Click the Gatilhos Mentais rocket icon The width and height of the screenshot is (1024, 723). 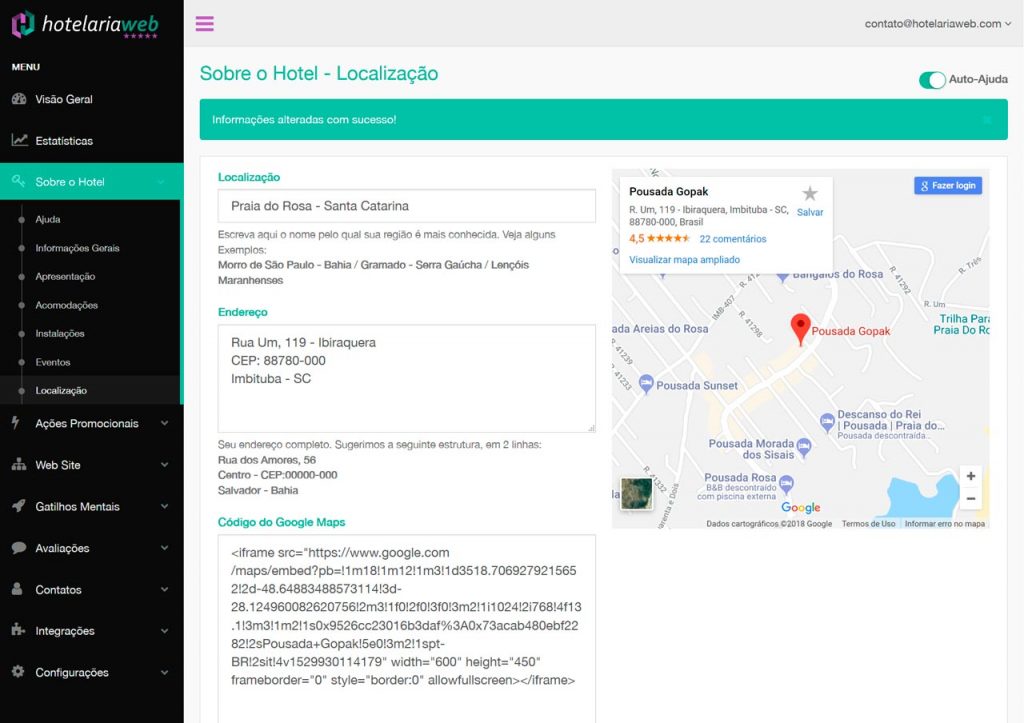[19, 506]
